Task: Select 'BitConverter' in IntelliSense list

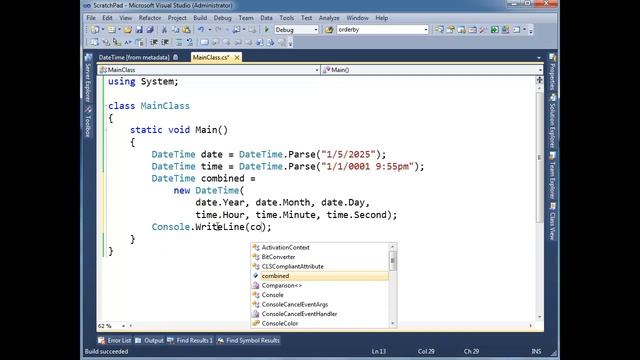Action: tap(320, 257)
